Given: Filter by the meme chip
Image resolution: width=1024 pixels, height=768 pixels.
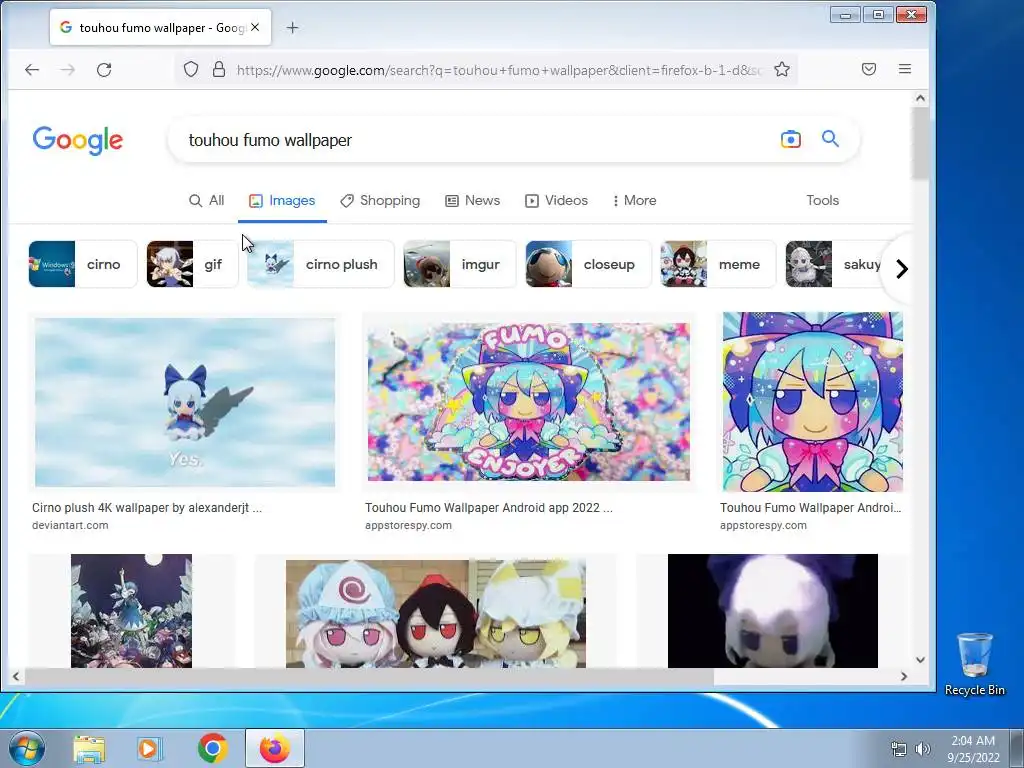Looking at the screenshot, I should (x=718, y=264).
